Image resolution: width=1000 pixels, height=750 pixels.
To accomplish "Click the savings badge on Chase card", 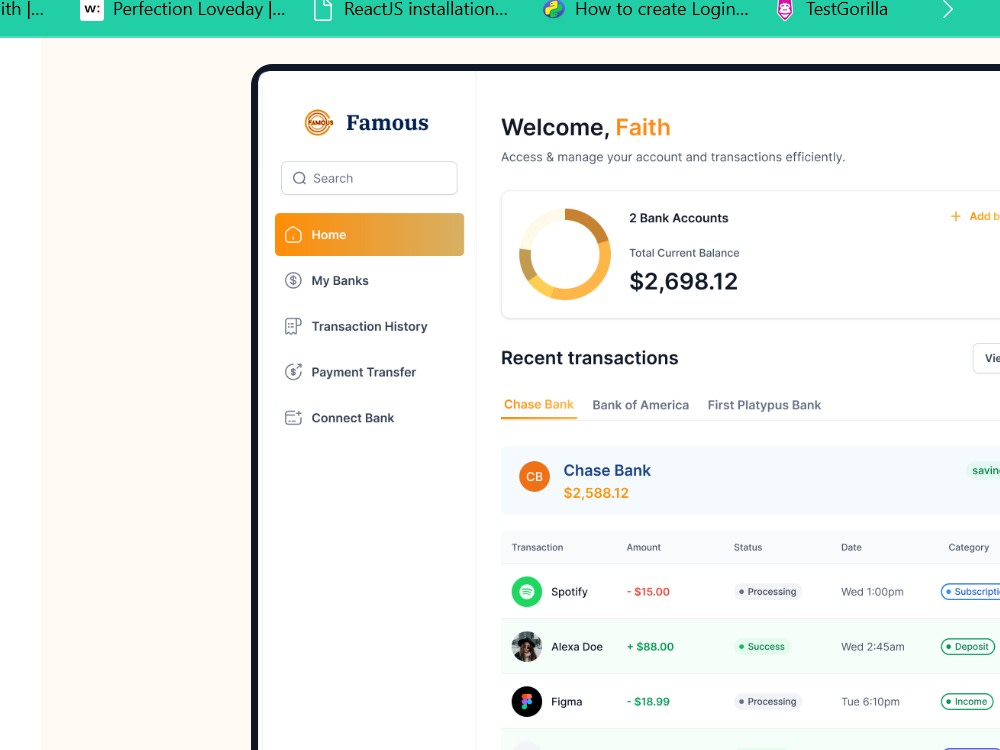I will 983,471.
